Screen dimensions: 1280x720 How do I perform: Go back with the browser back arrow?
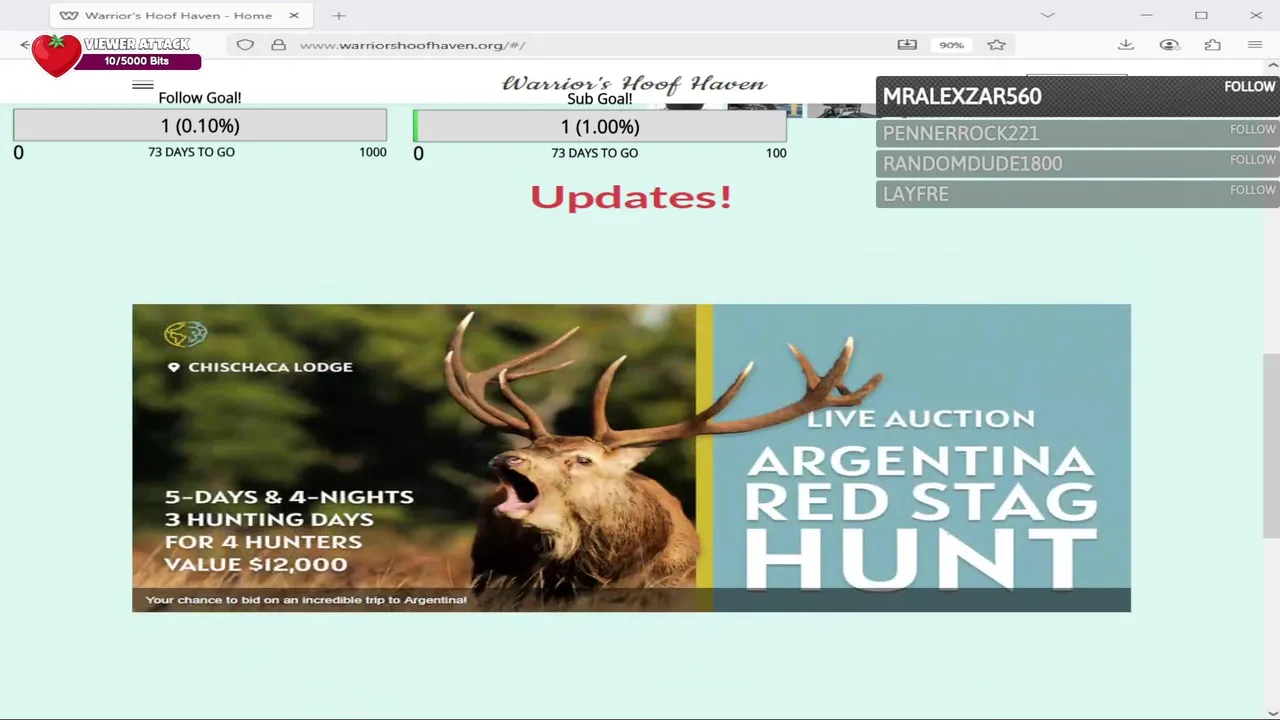(x=25, y=45)
